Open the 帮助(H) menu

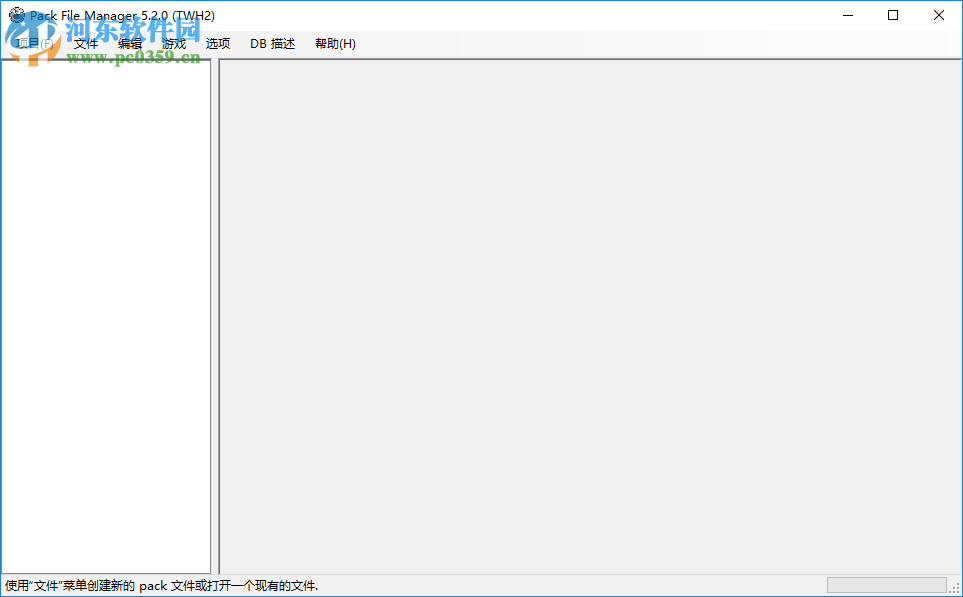point(334,43)
